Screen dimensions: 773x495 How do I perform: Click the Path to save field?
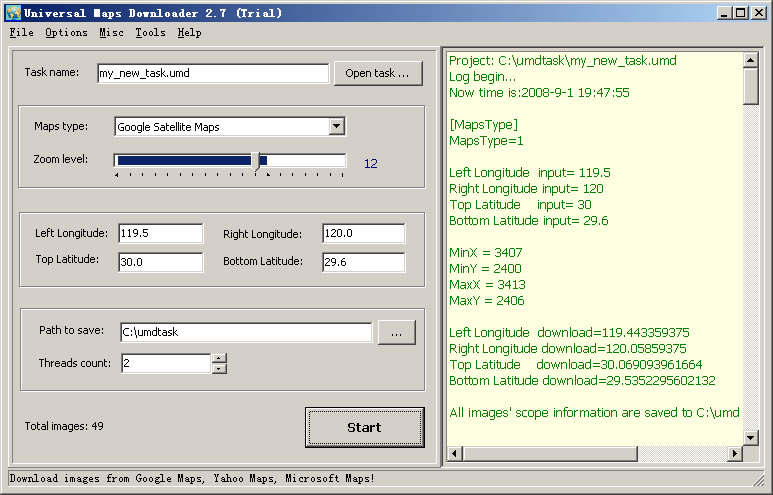[246, 332]
